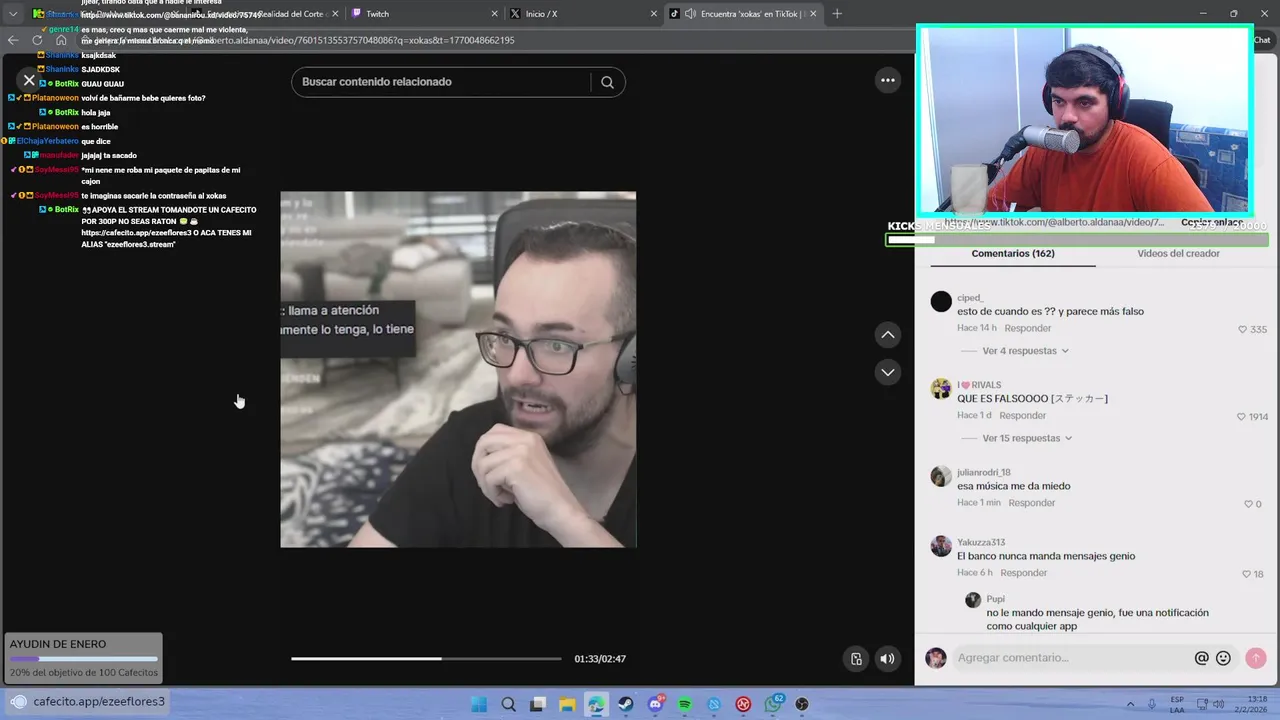Click the browser back arrow

point(13,40)
